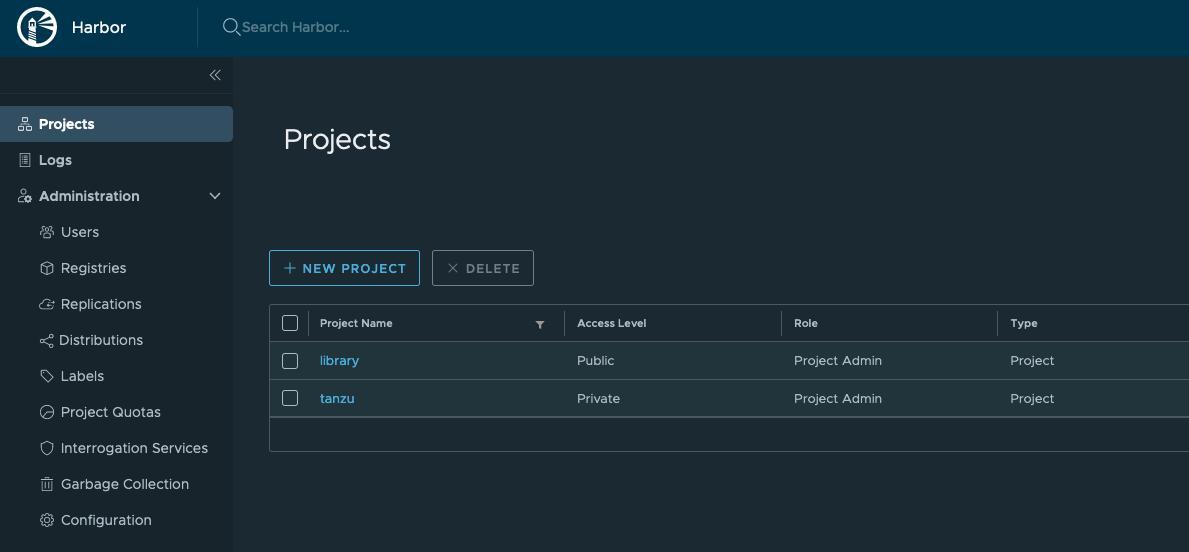
Task: Click the Configuration gear icon
Action: (x=46, y=520)
